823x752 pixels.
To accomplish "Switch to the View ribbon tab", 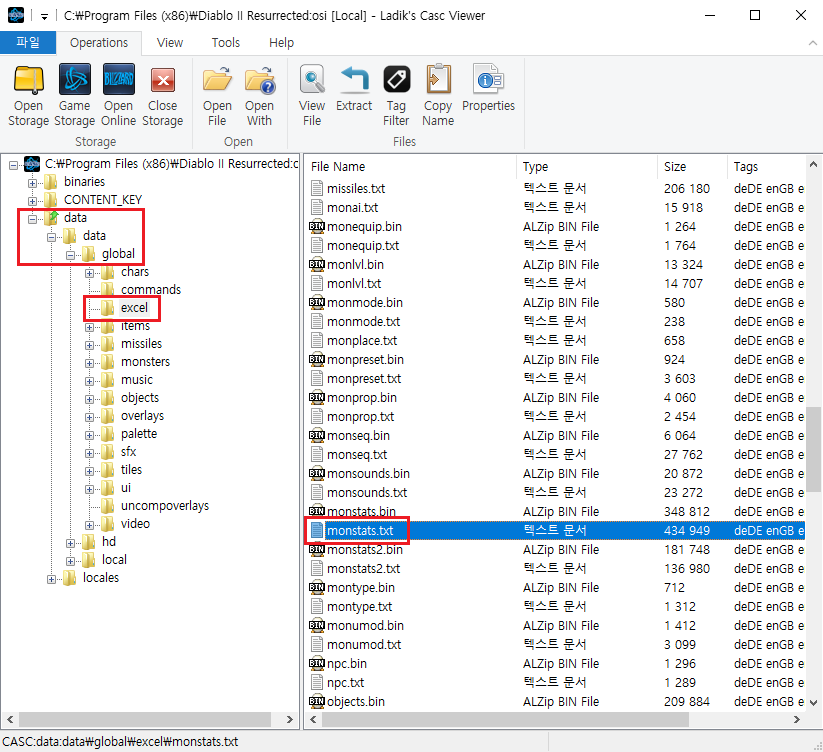I will point(170,43).
